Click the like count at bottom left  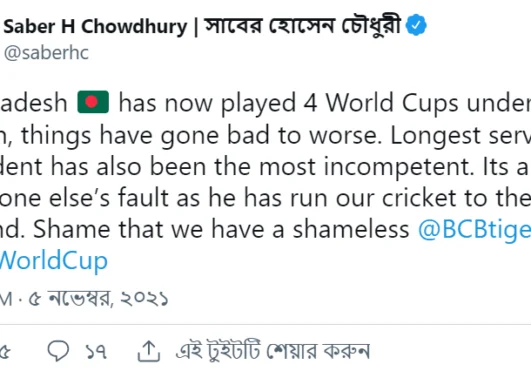click(5, 352)
